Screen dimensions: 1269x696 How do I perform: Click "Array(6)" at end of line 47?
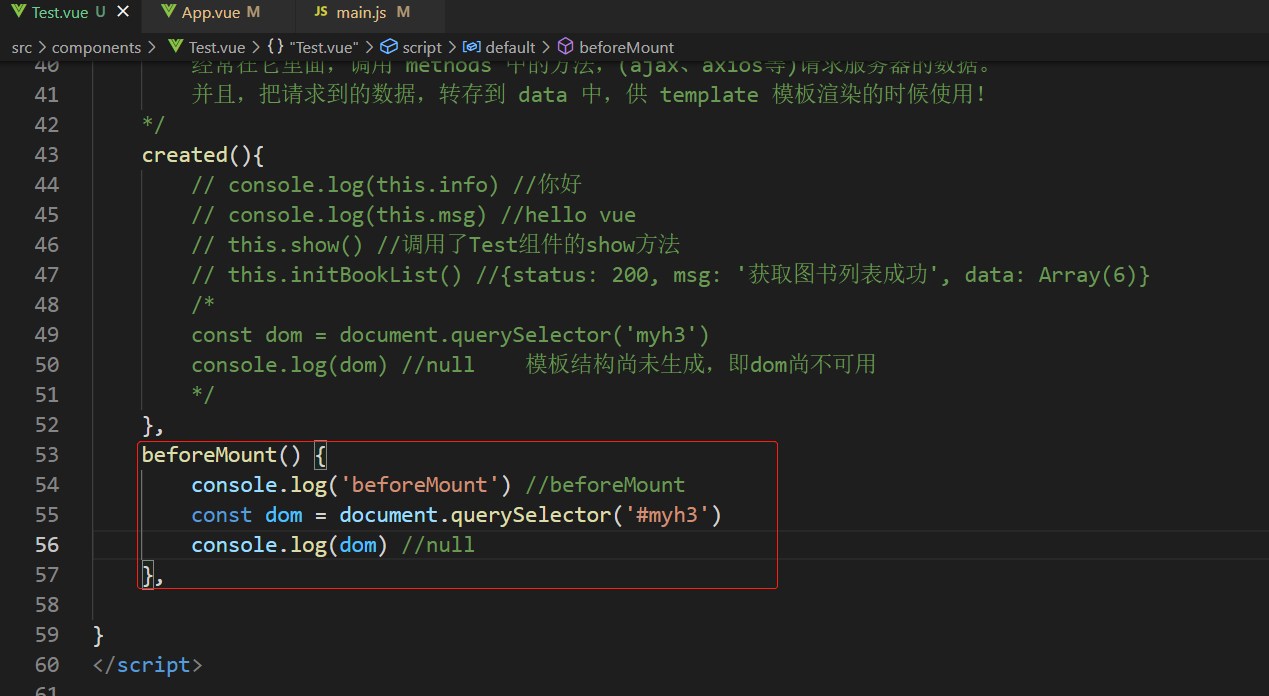1088,275
